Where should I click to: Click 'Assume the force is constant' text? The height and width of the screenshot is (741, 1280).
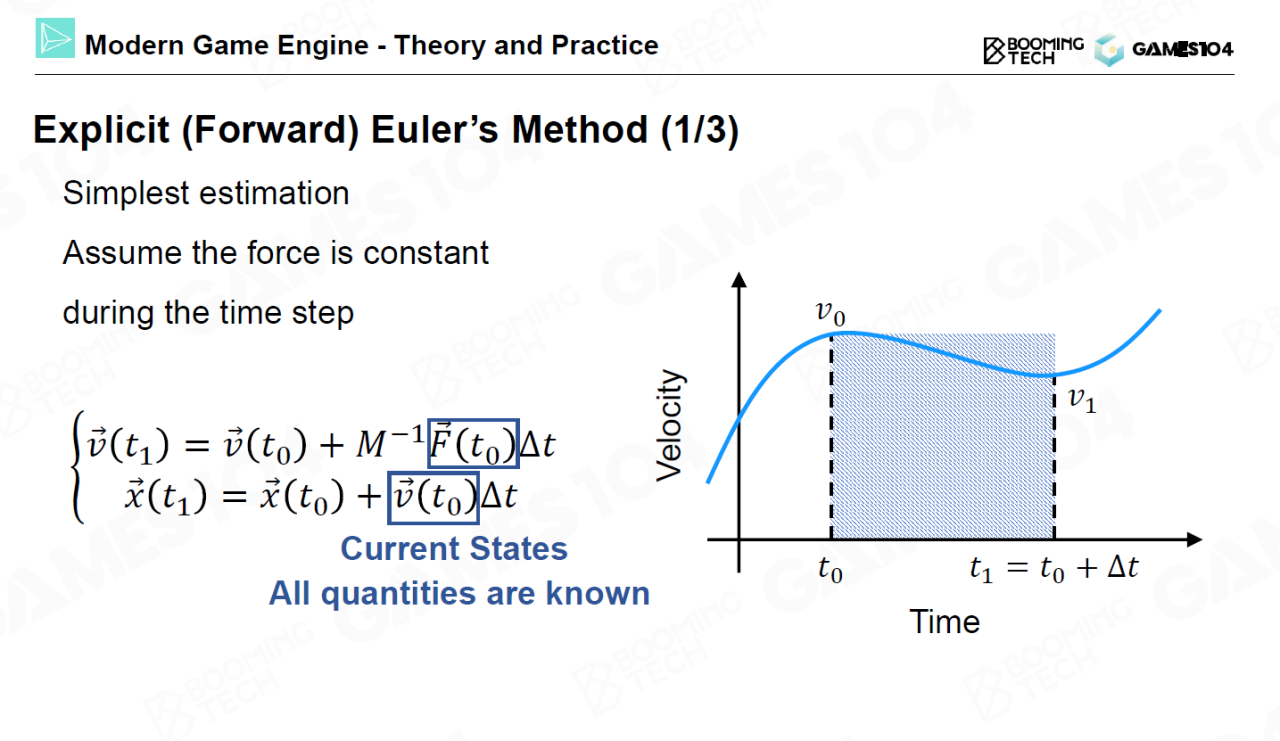276,253
